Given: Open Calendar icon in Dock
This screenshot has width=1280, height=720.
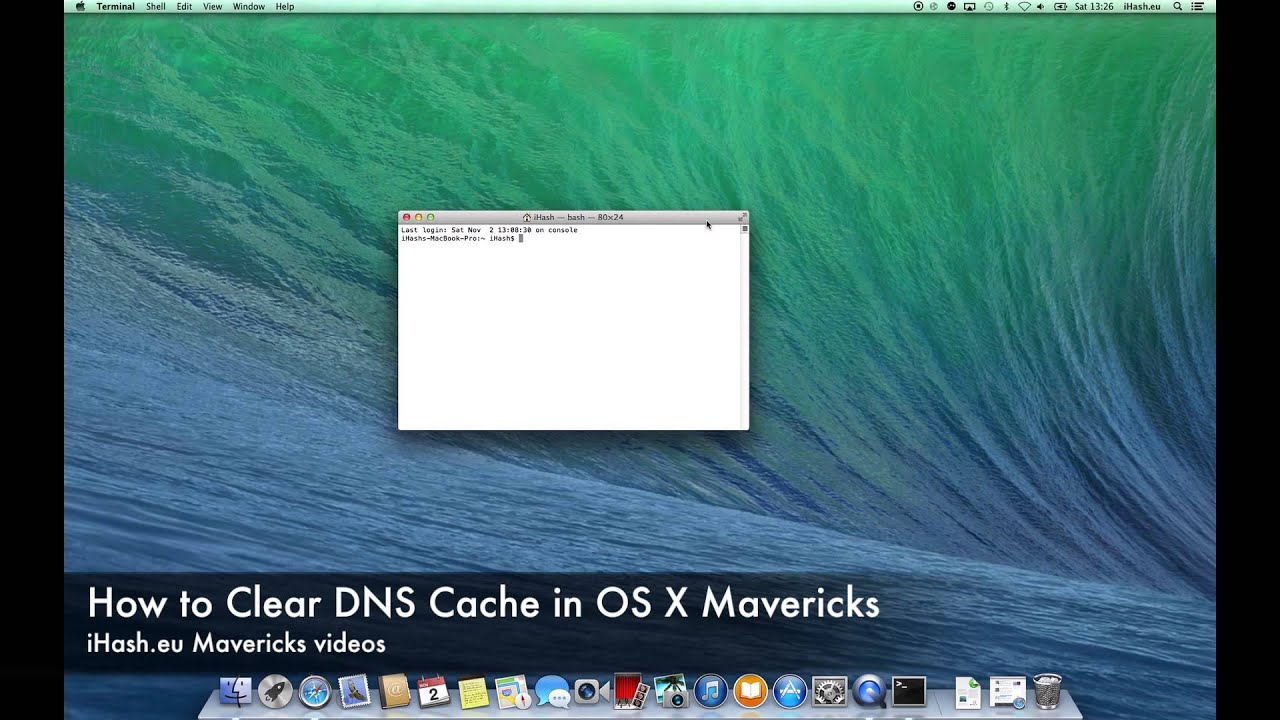Looking at the screenshot, I should [433, 691].
